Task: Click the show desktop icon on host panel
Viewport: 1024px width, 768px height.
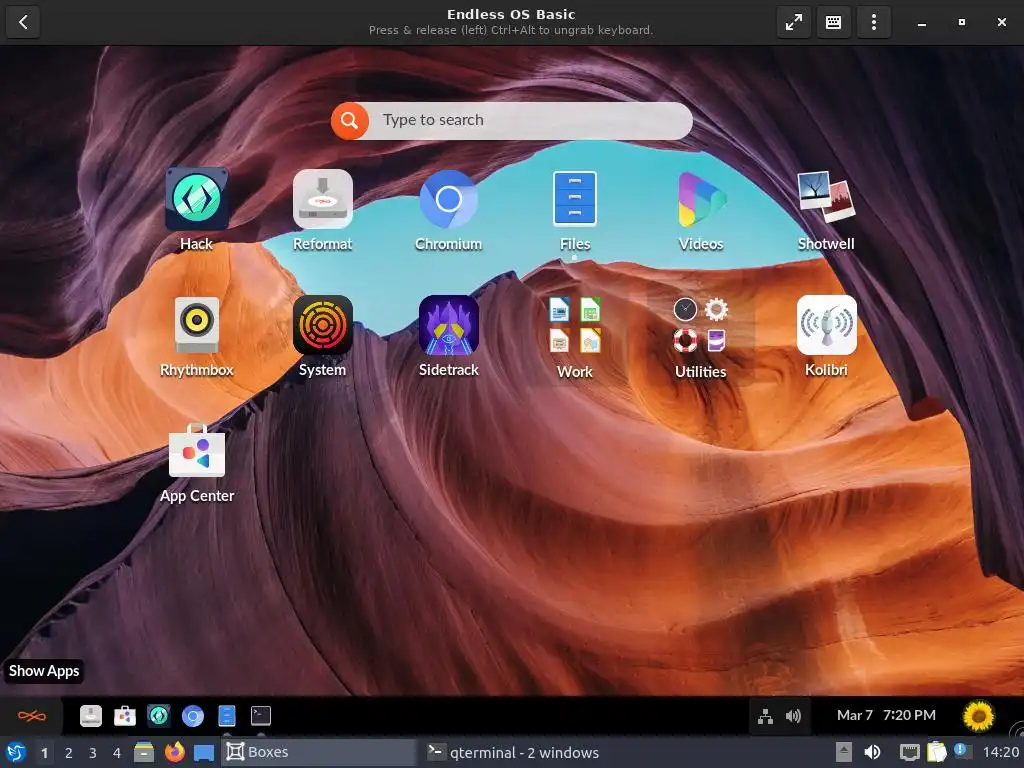Action: click(x=204, y=753)
